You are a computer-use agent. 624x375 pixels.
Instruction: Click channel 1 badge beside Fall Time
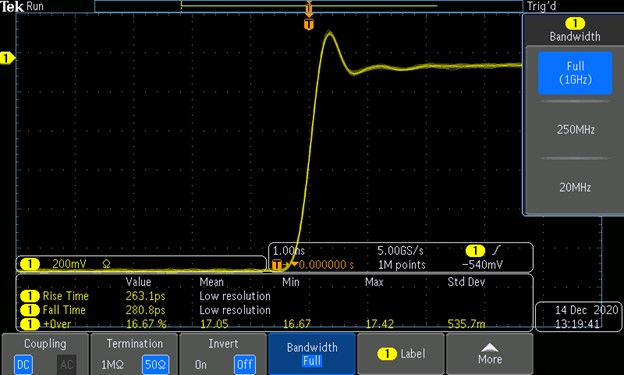[x=29, y=310]
